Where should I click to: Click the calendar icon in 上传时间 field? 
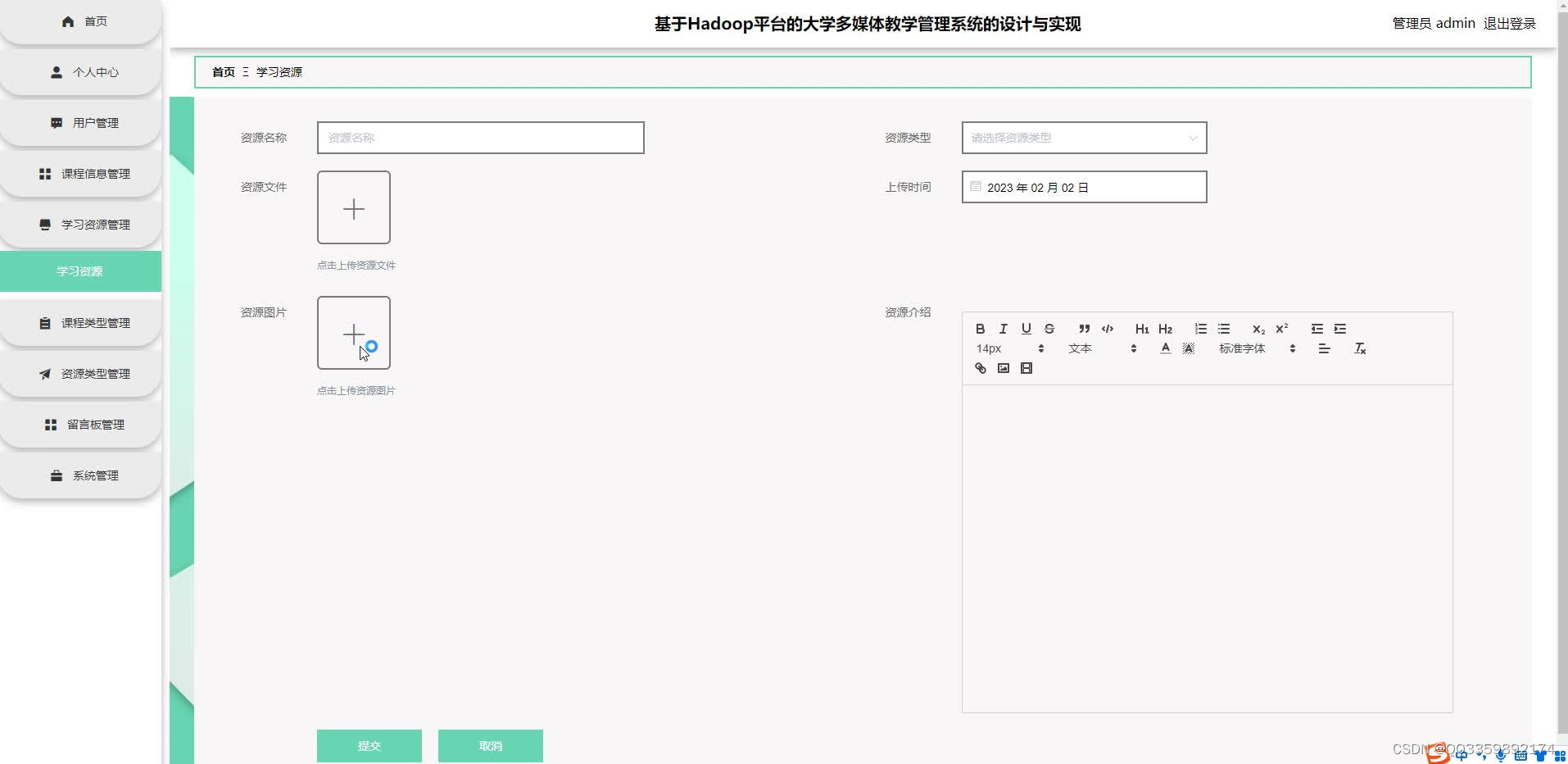[975, 187]
